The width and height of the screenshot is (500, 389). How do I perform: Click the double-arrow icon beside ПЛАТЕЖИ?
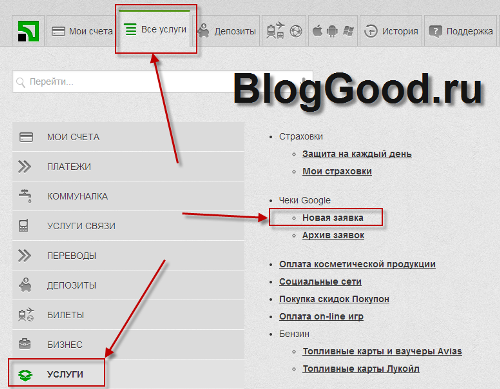(x=24, y=166)
